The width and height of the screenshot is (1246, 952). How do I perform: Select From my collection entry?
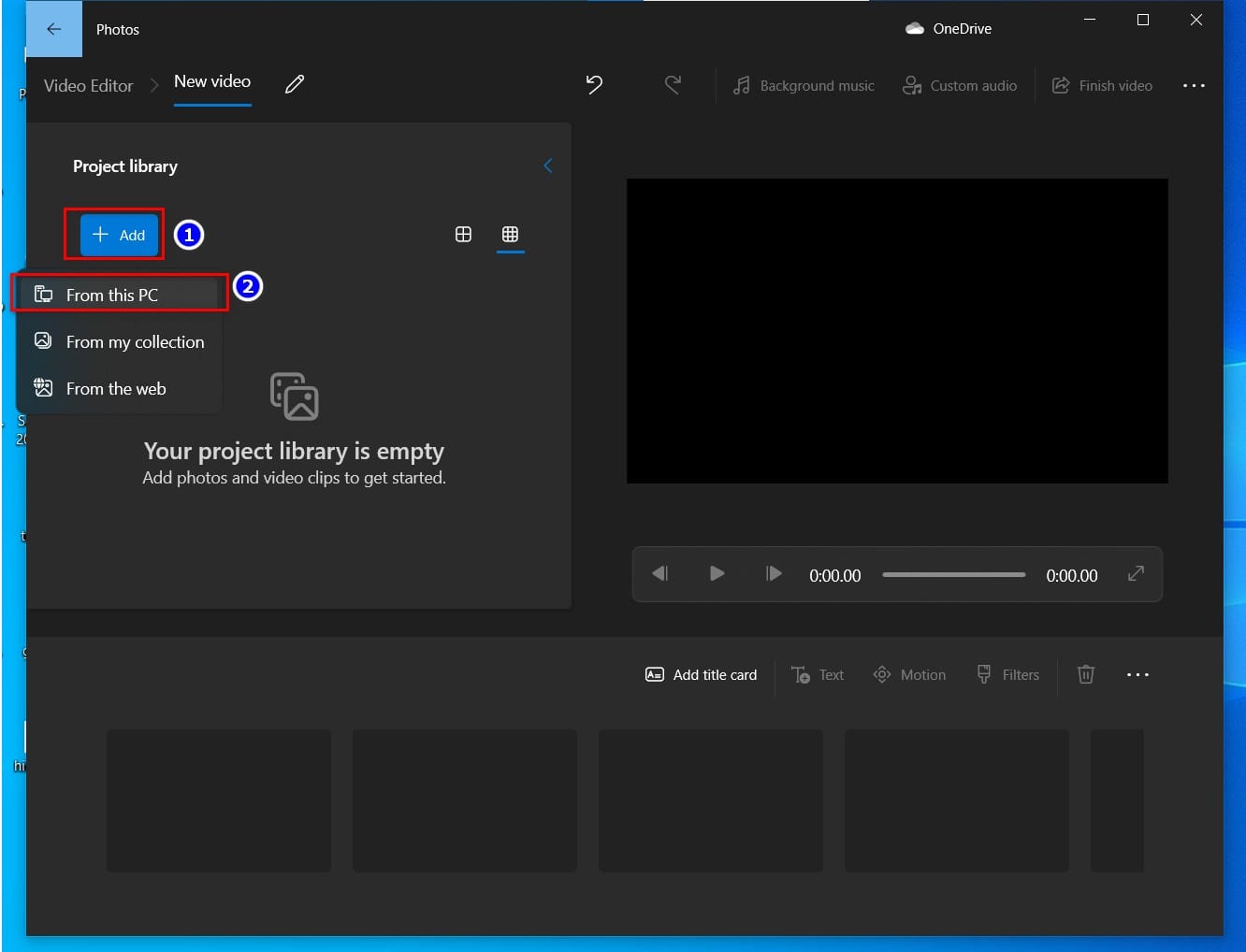point(120,341)
